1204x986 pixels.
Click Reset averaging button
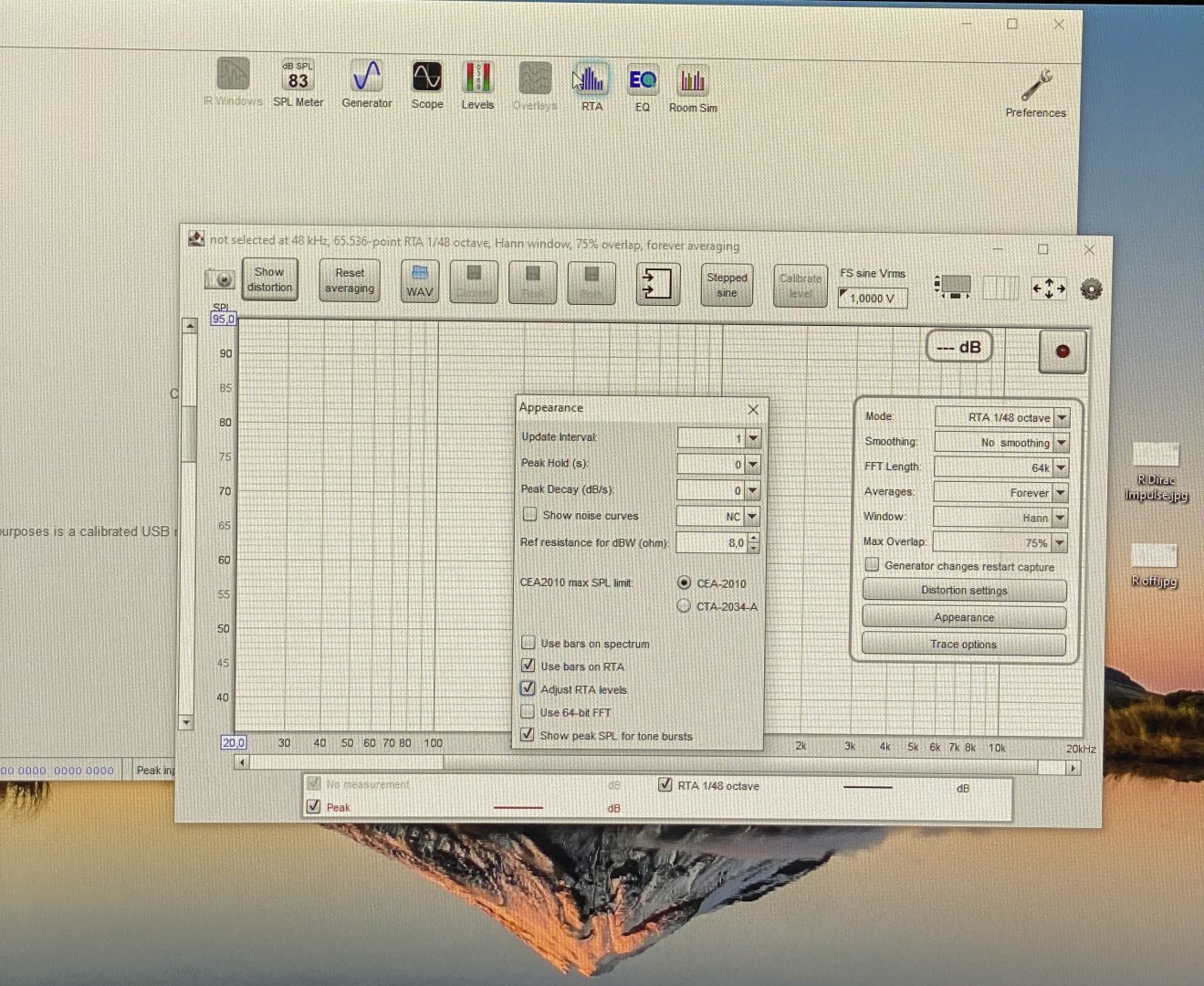(x=350, y=281)
